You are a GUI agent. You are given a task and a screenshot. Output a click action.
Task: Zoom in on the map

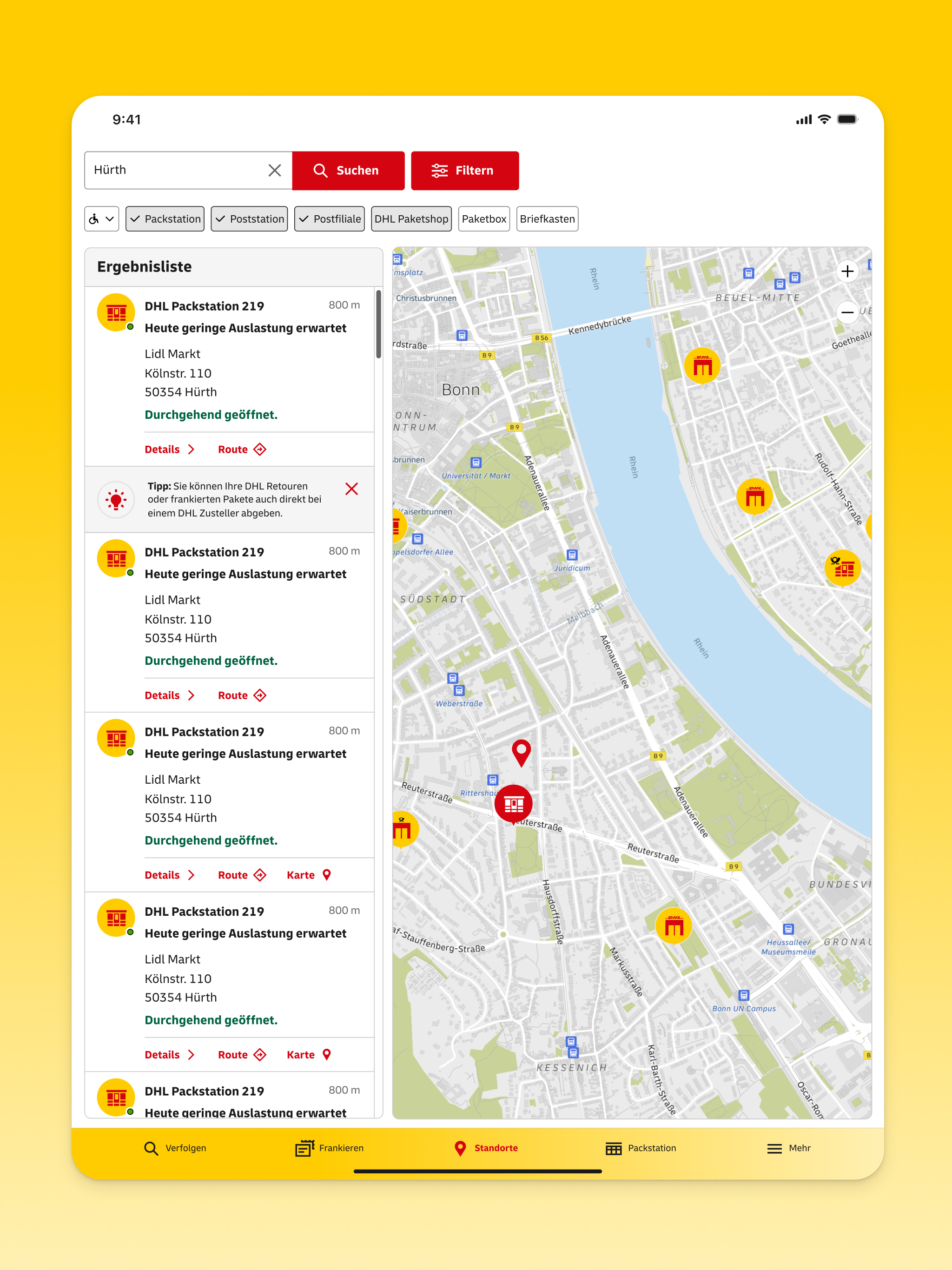(847, 271)
